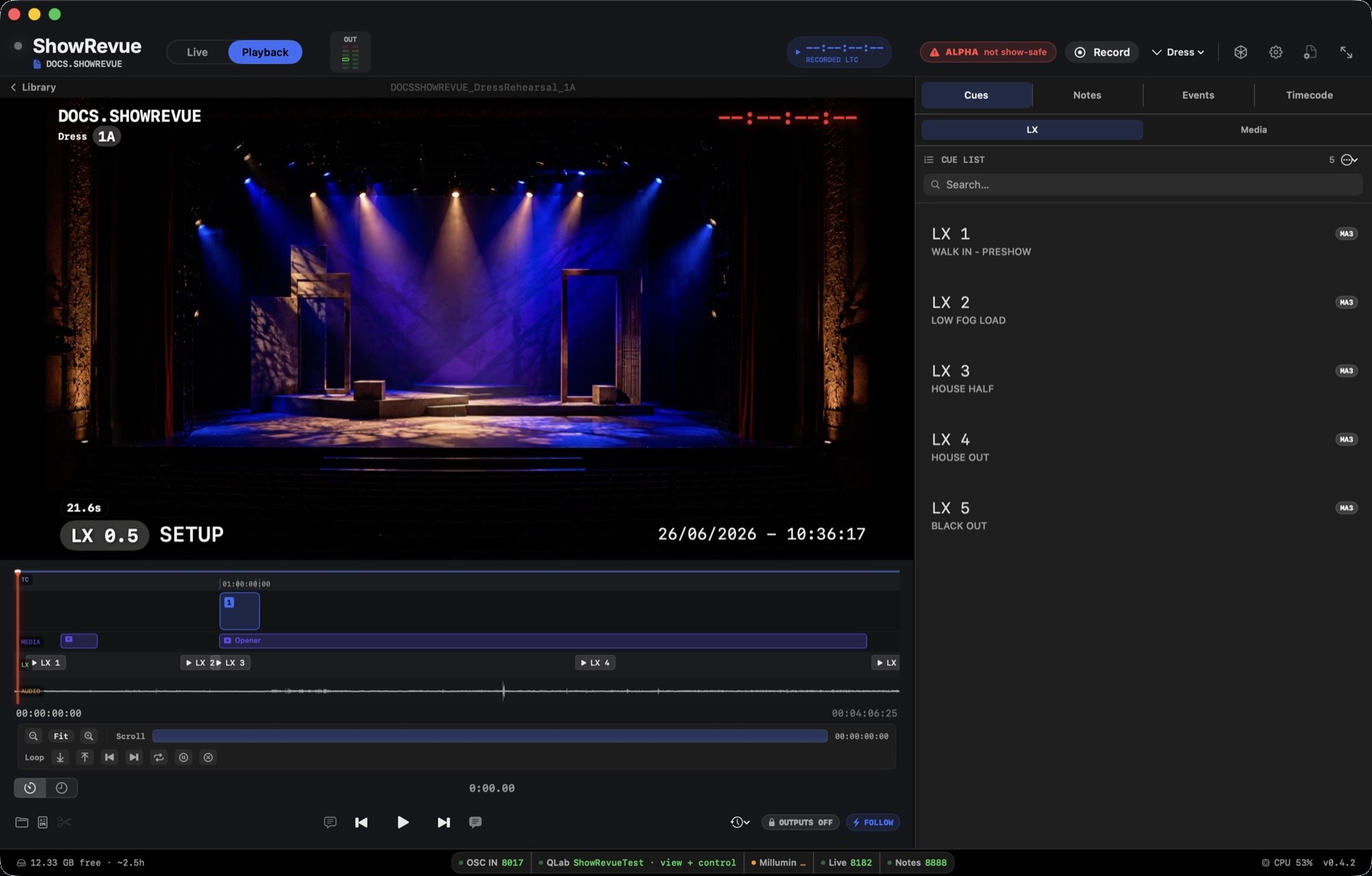Go back to Library

pyautogui.click(x=33, y=87)
